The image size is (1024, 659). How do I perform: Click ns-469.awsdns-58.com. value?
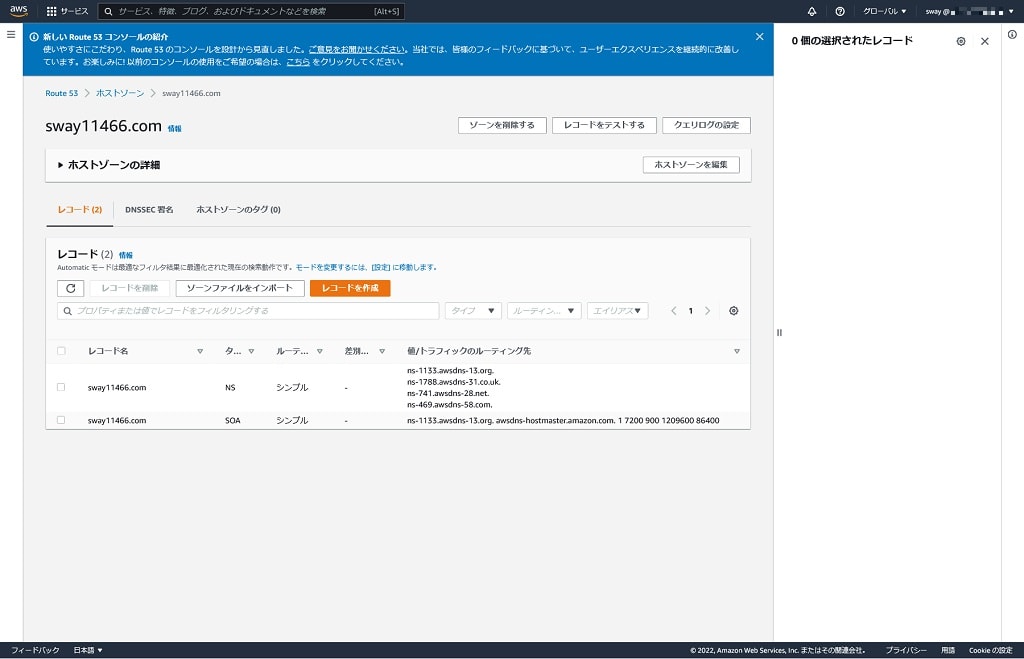[449, 405]
